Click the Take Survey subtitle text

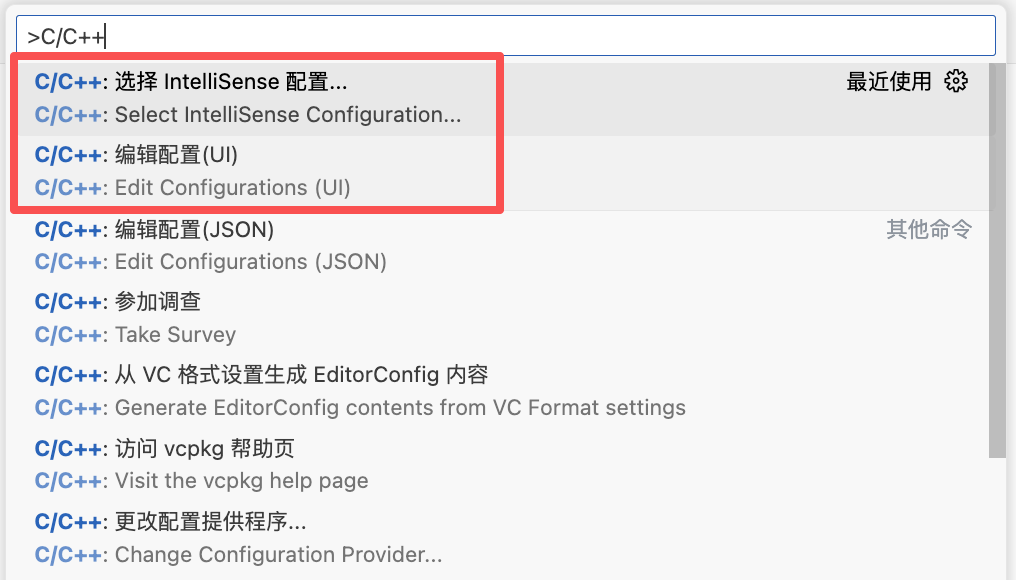pos(175,335)
